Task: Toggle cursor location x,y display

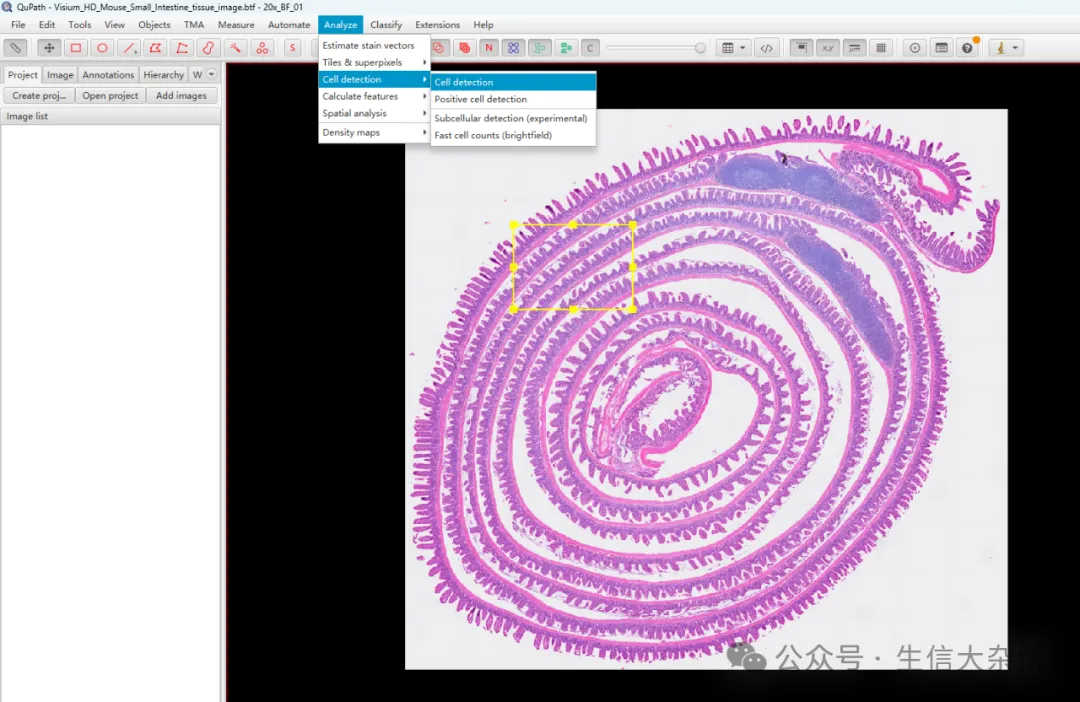Action: [x=827, y=48]
